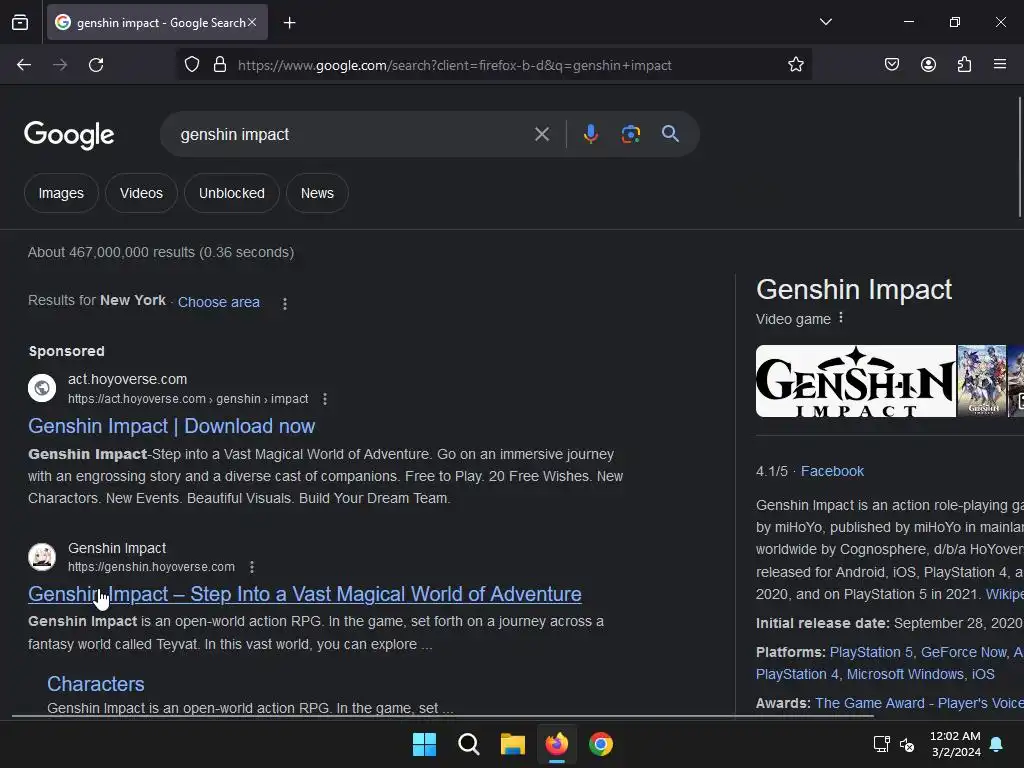Open the iOS platform link
The height and width of the screenshot is (768, 1024).
[x=983, y=675]
